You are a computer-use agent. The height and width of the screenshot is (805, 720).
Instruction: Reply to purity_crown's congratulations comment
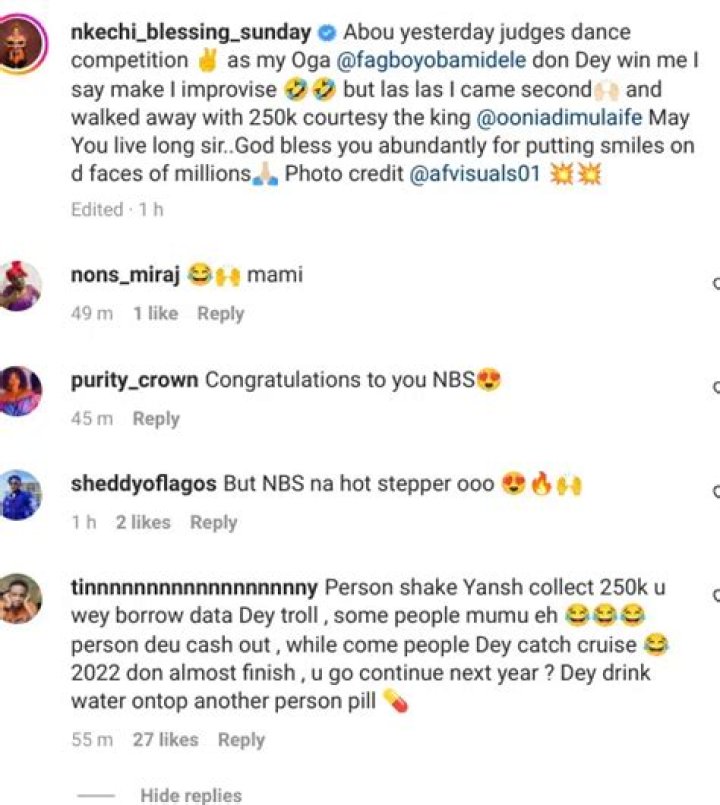pyautogui.click(x=156, y=419)
